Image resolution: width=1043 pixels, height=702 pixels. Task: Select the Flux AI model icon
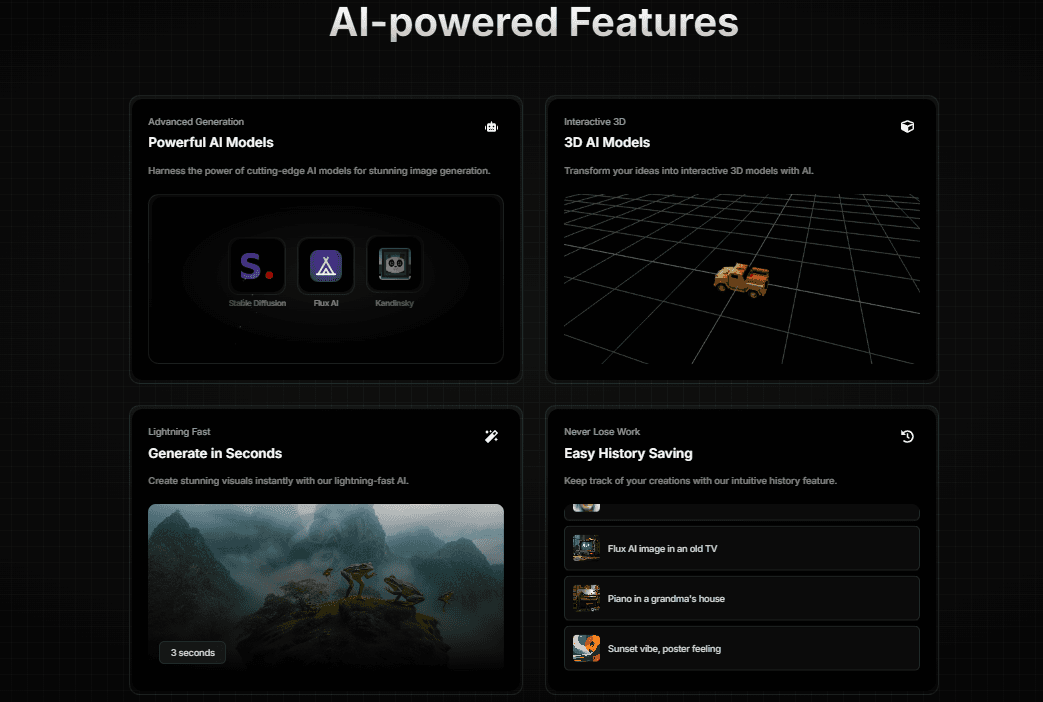326,265
